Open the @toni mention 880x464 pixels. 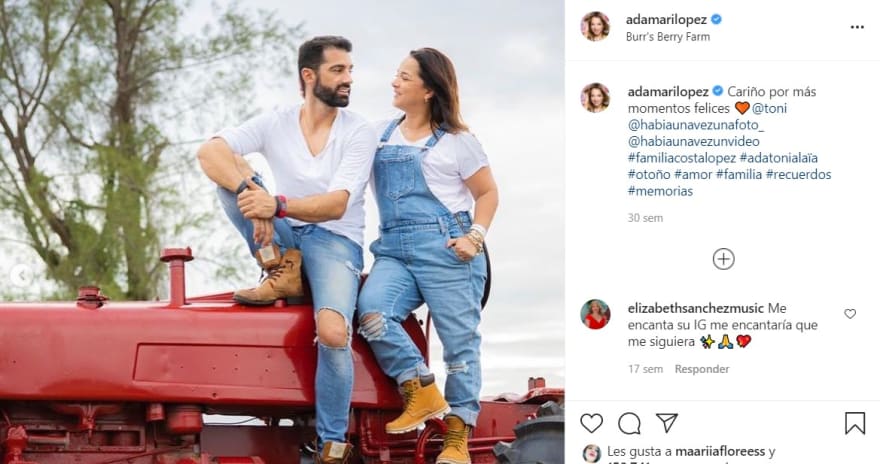tap(769, 108)
